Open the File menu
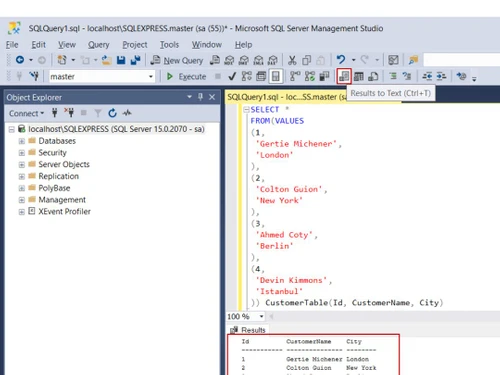The height and width of the screenshot is (375, 500). point(12,45)
